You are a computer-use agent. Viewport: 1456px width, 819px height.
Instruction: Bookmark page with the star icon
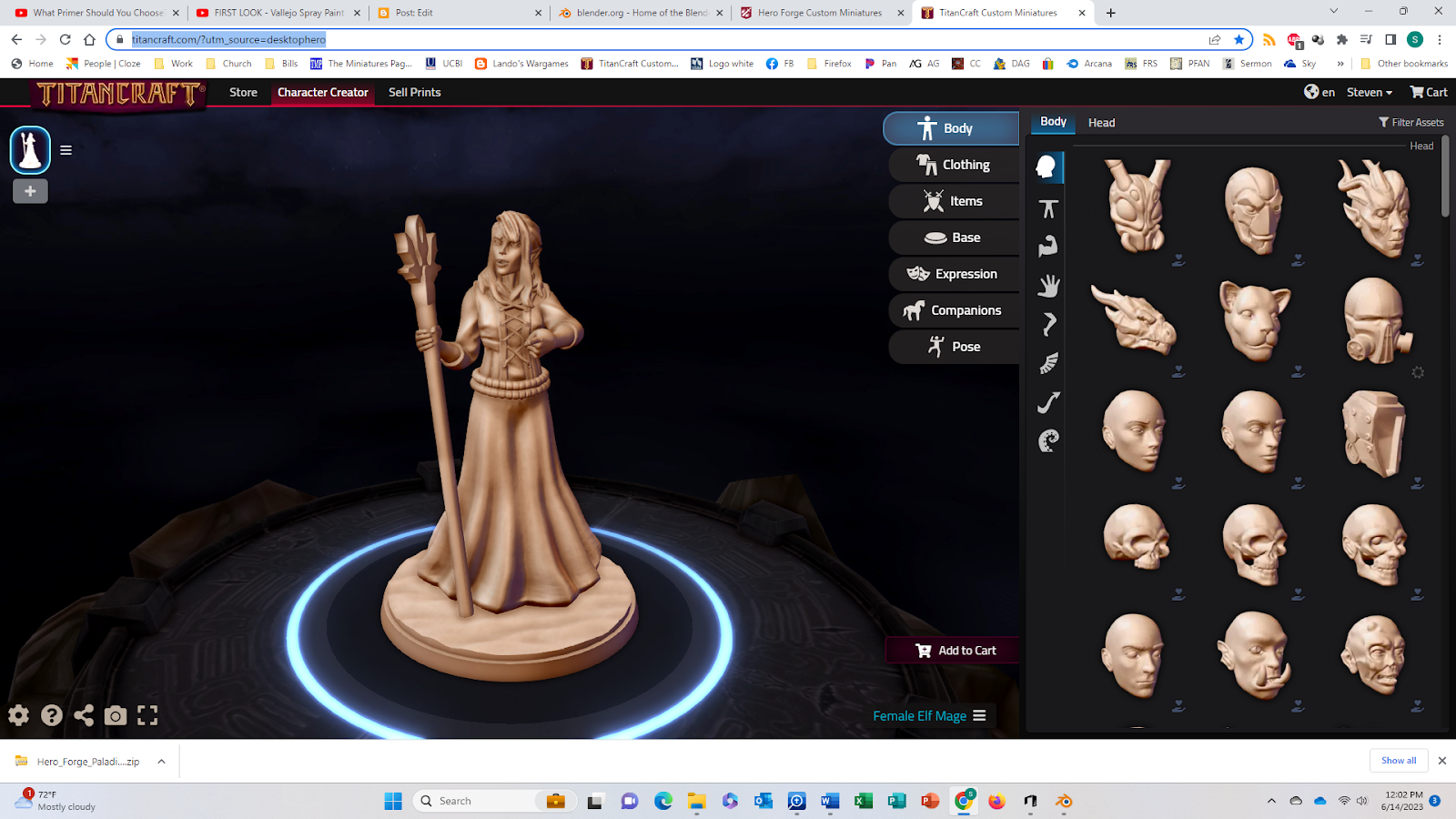[1239, 39]
